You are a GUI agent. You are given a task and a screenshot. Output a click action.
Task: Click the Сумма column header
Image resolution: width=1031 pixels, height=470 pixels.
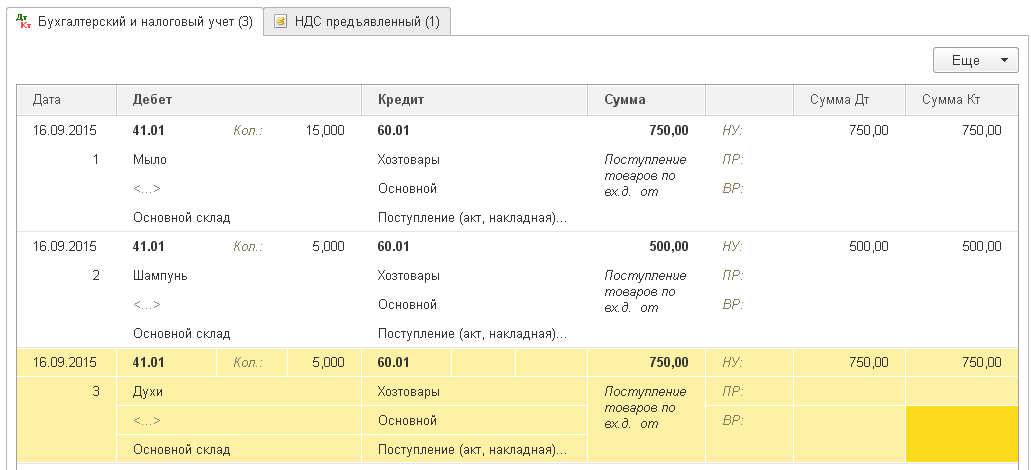tap(624, 100)
